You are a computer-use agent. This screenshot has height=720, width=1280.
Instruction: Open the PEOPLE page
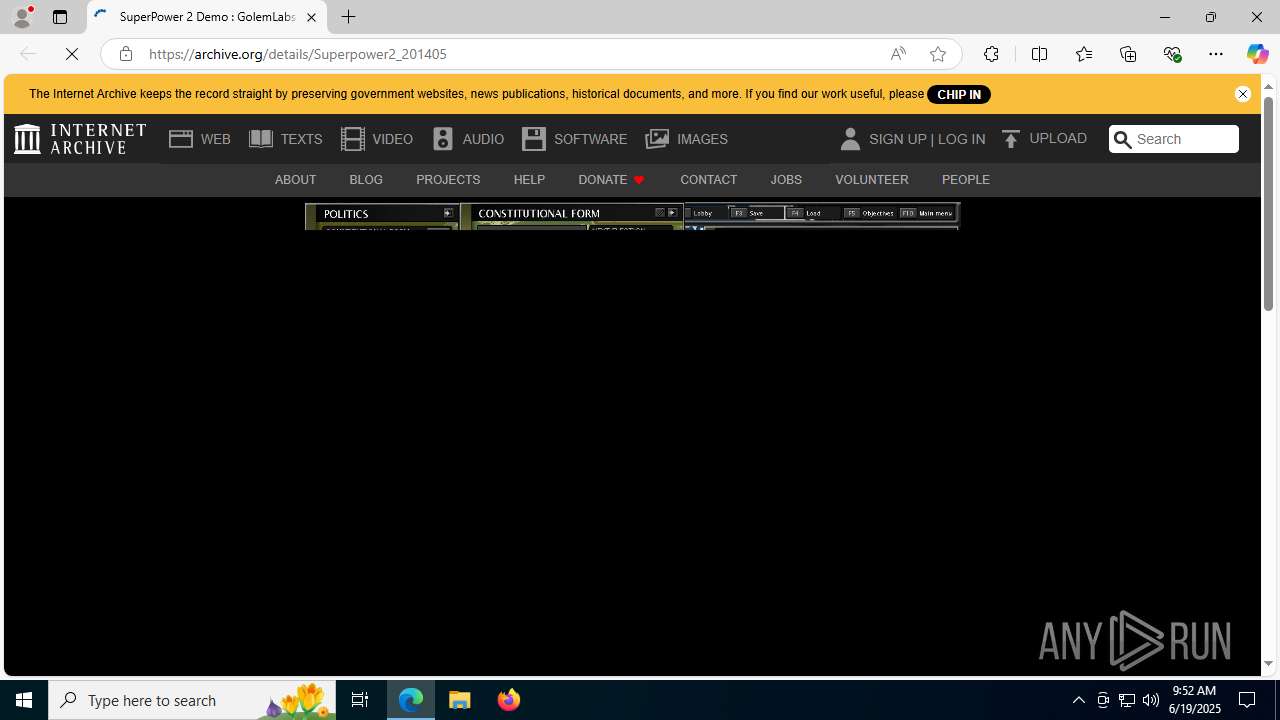(x=965, y=180)
